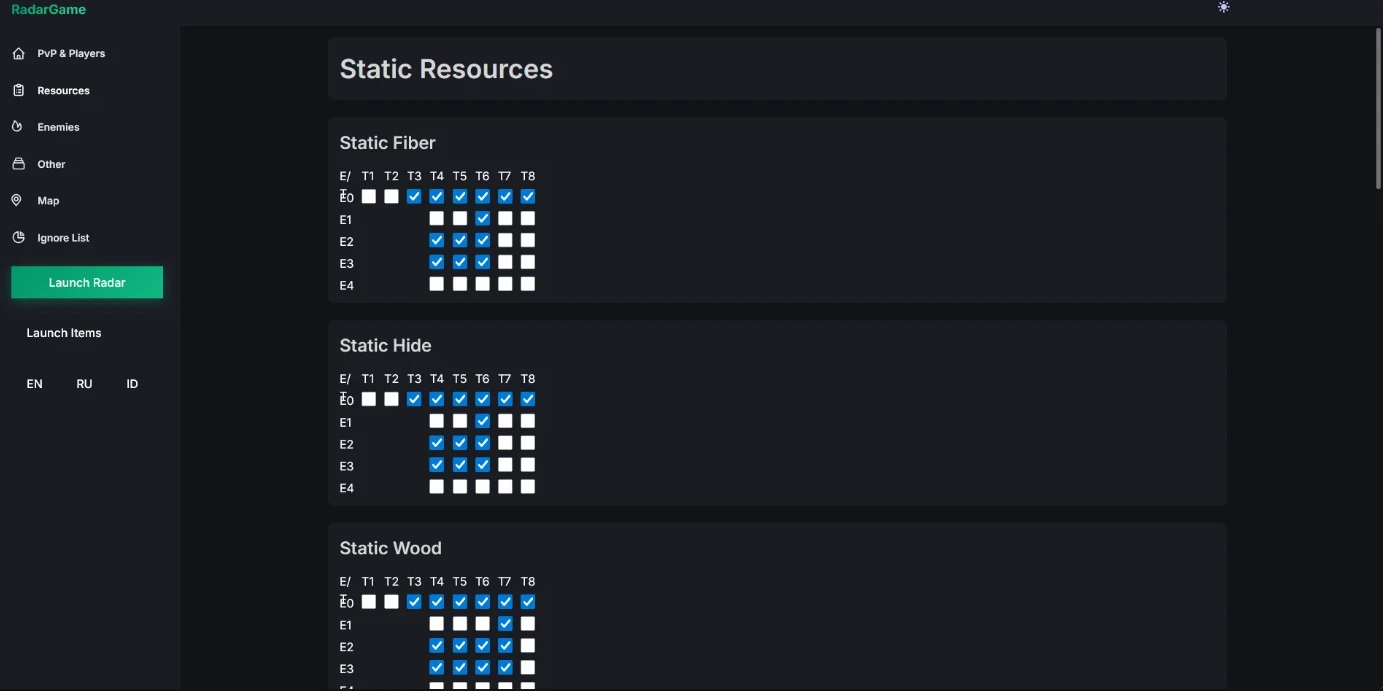The height and width of the screenshot is (691, 1383).
Task: Click the RadarGame logo link
Action: (x=48, y=10)
